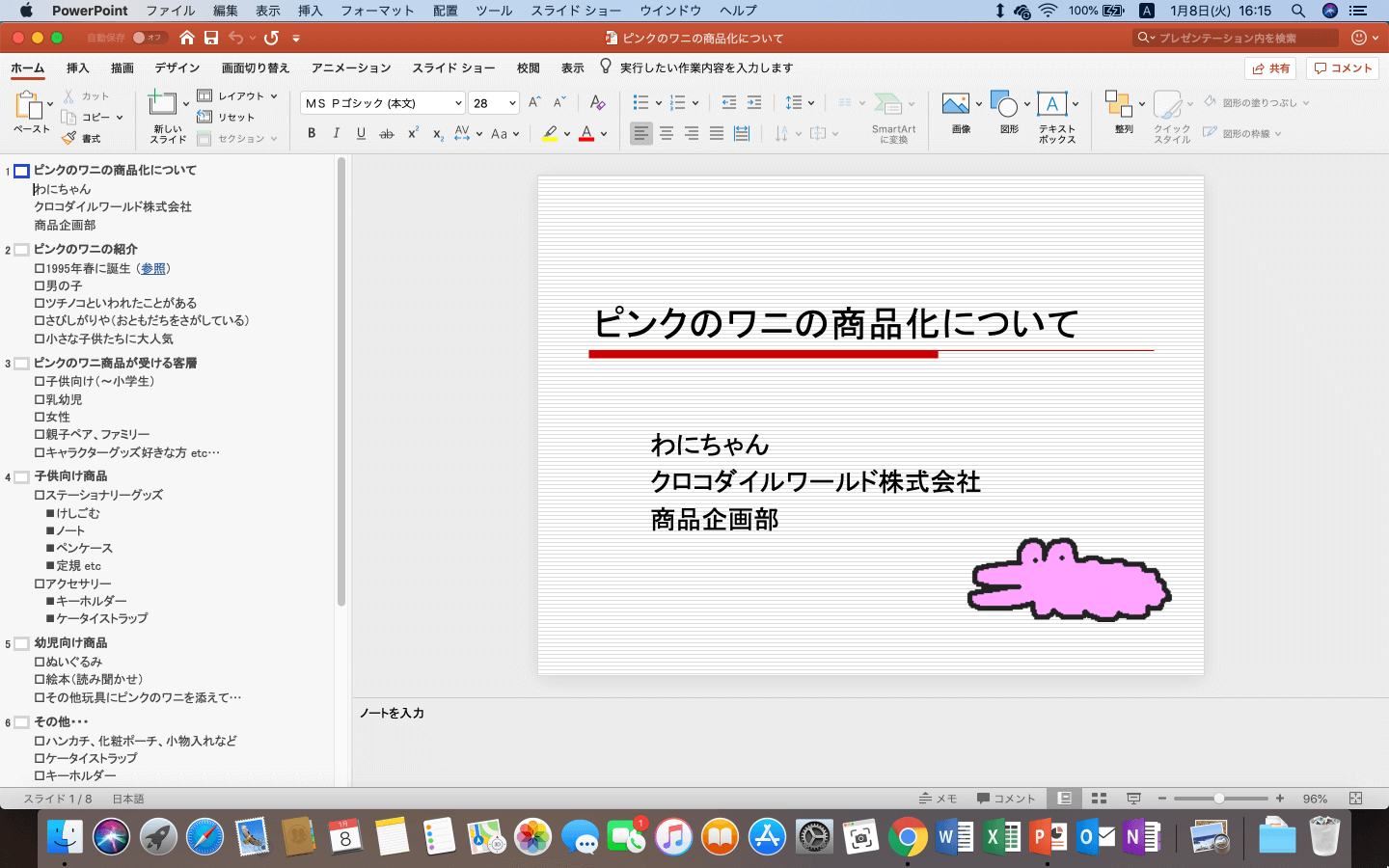Toggle the AutoSave (自動保存) switch
The width and height of the screenshot is (1389, 868).
coord(149,38)
